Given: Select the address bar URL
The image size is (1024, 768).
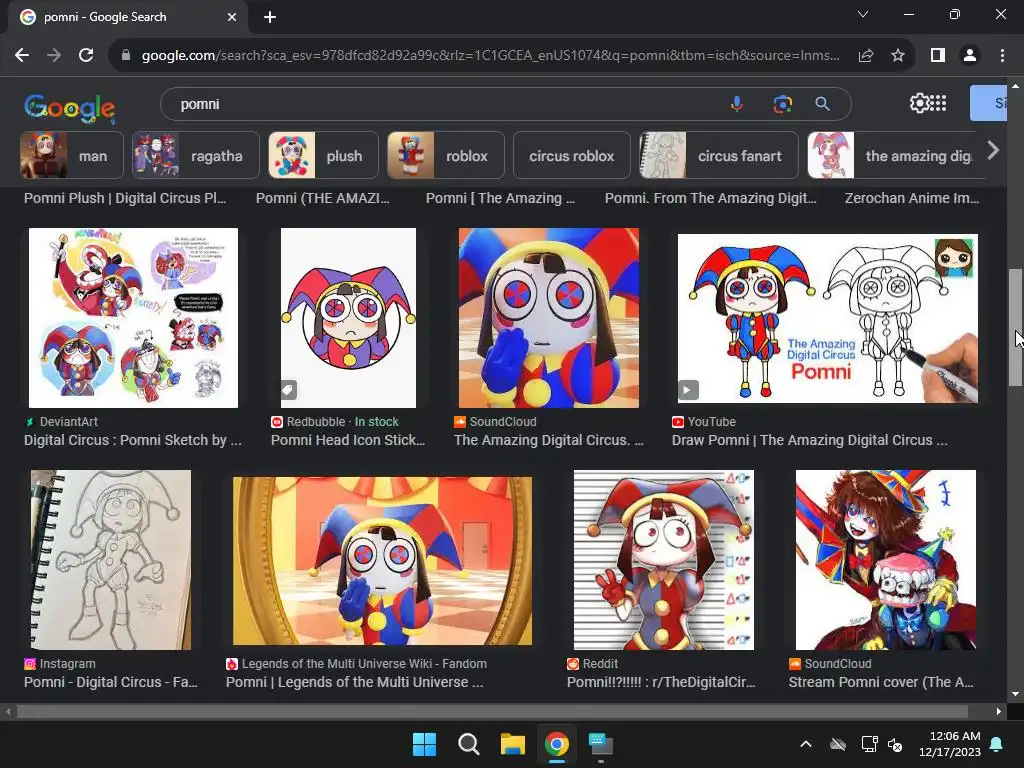Looking at the screenshot, I should pyautogui.click(x=490, y=56).
